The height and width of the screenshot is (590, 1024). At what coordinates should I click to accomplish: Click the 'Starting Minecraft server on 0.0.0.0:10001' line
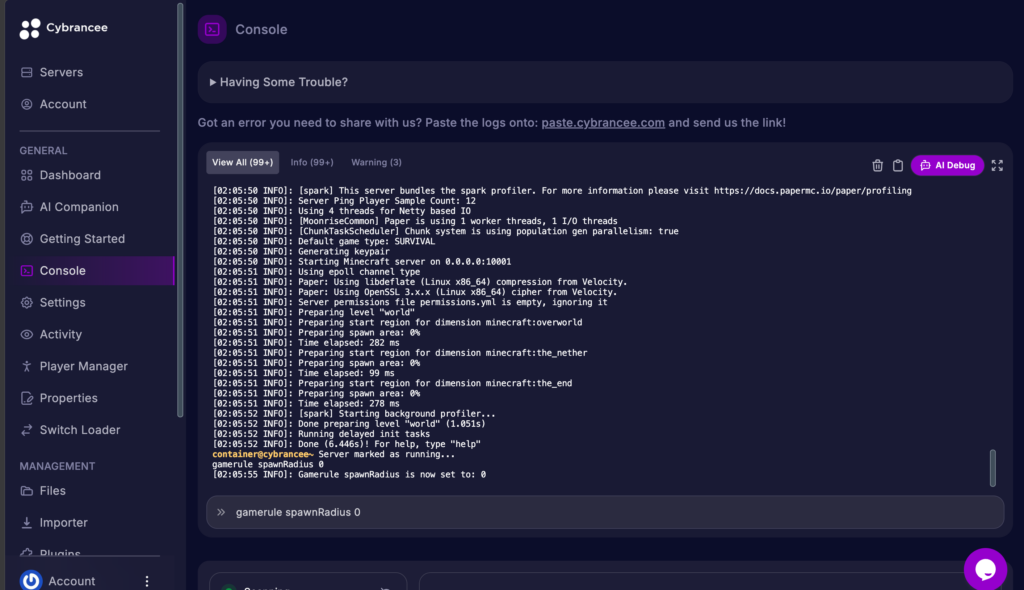click(405, 261)
